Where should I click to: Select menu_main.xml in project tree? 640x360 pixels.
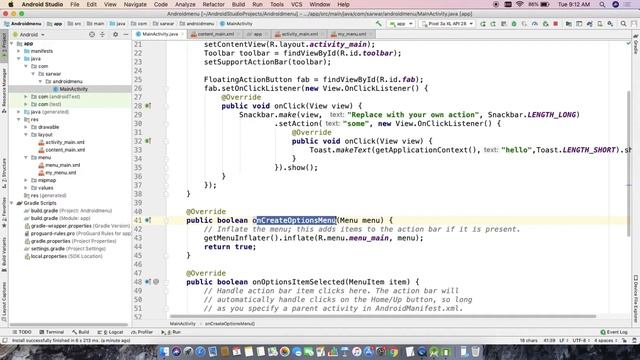point(62,165)
